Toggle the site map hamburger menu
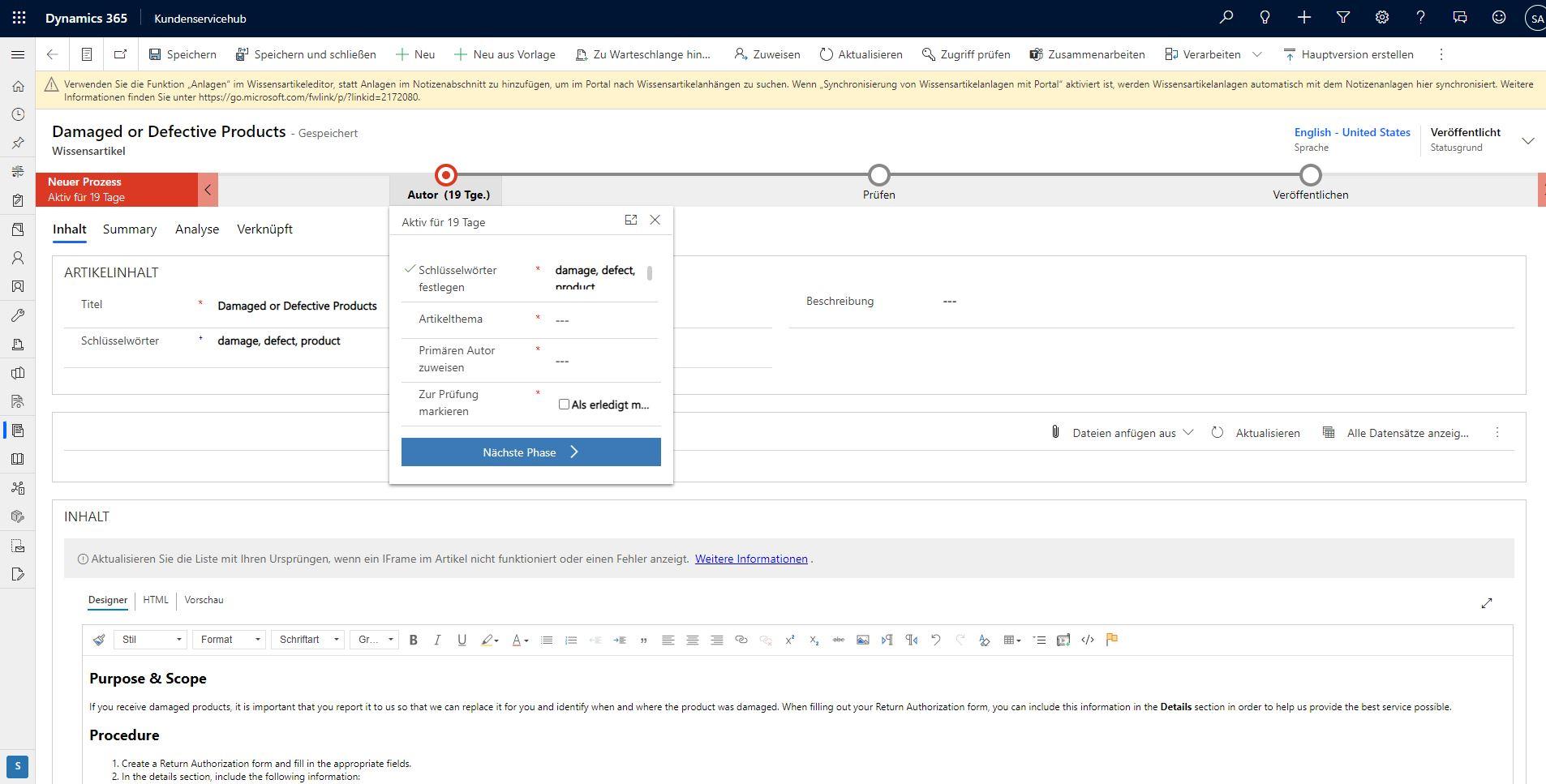This screenshot has width=1546, height=784. 18,54
